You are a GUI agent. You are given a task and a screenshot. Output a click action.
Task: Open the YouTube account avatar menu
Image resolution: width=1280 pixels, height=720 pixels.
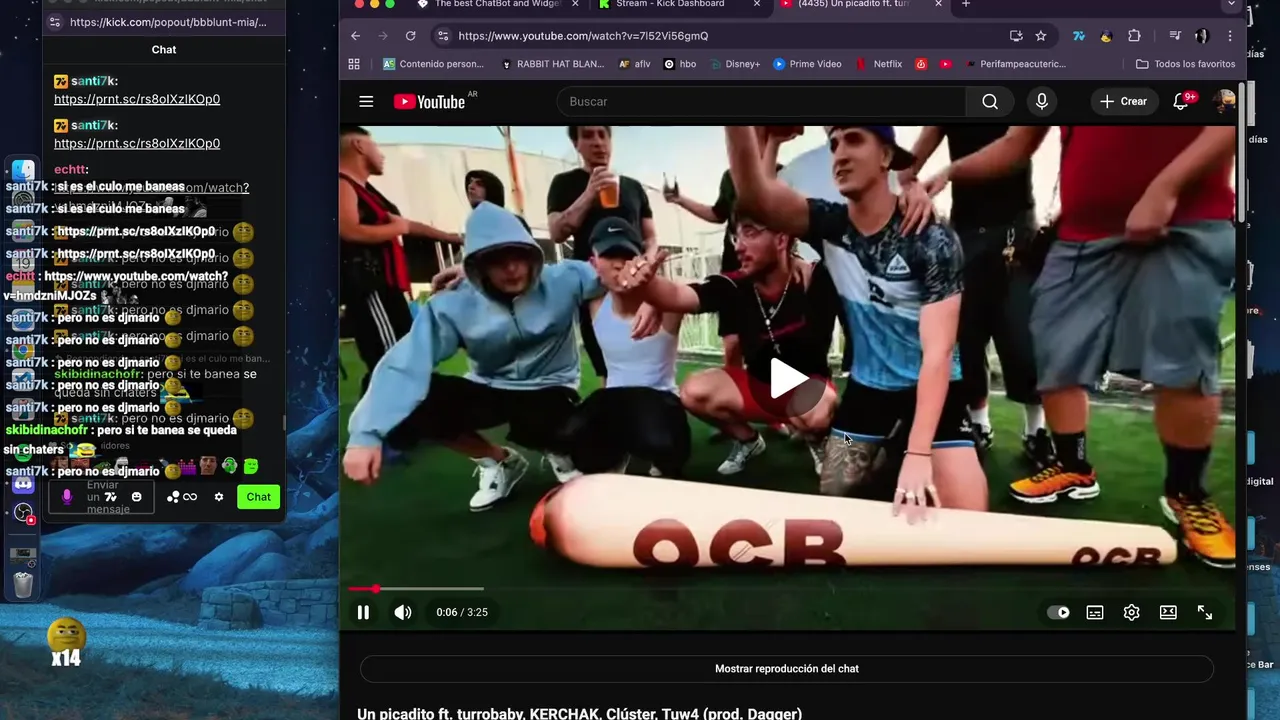(1224, 101)
